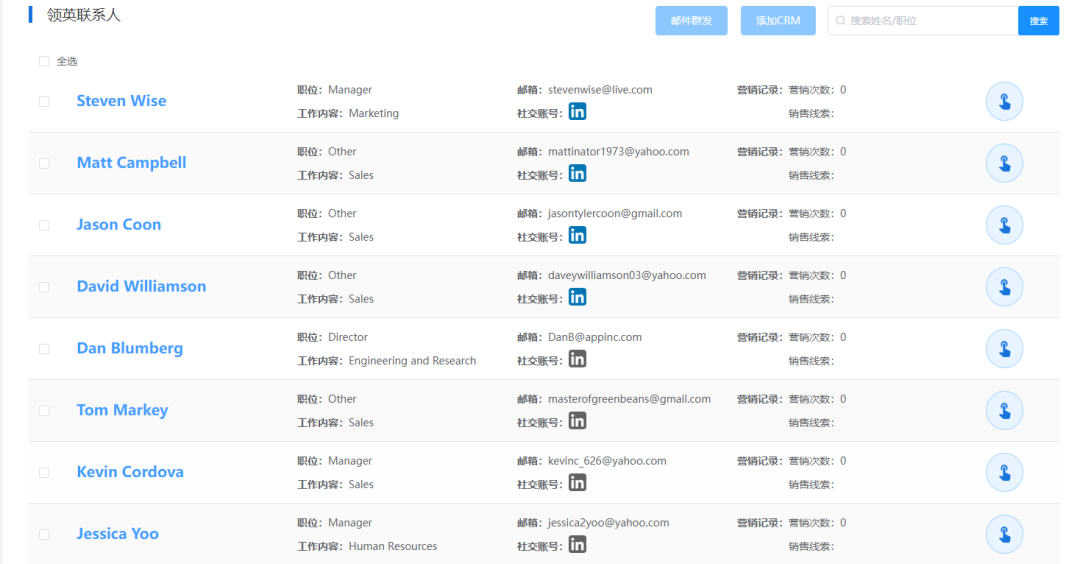
Task: Select email stevenwise@live.com
Action: click(600, 90)
